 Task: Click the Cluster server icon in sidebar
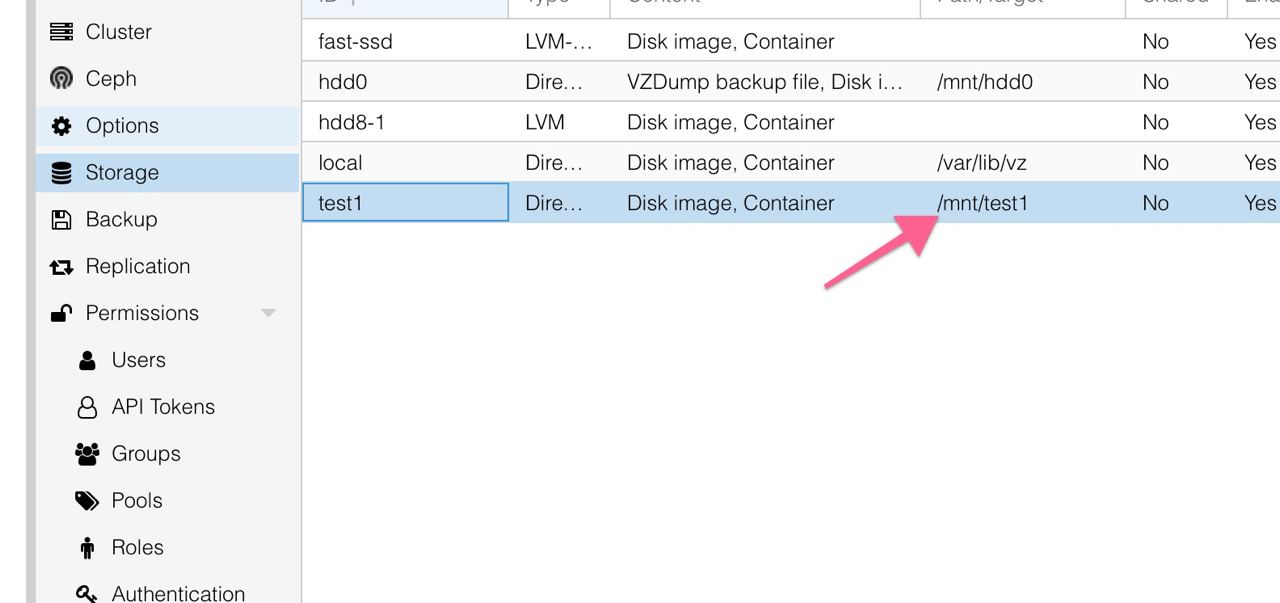tap(61, 32)
